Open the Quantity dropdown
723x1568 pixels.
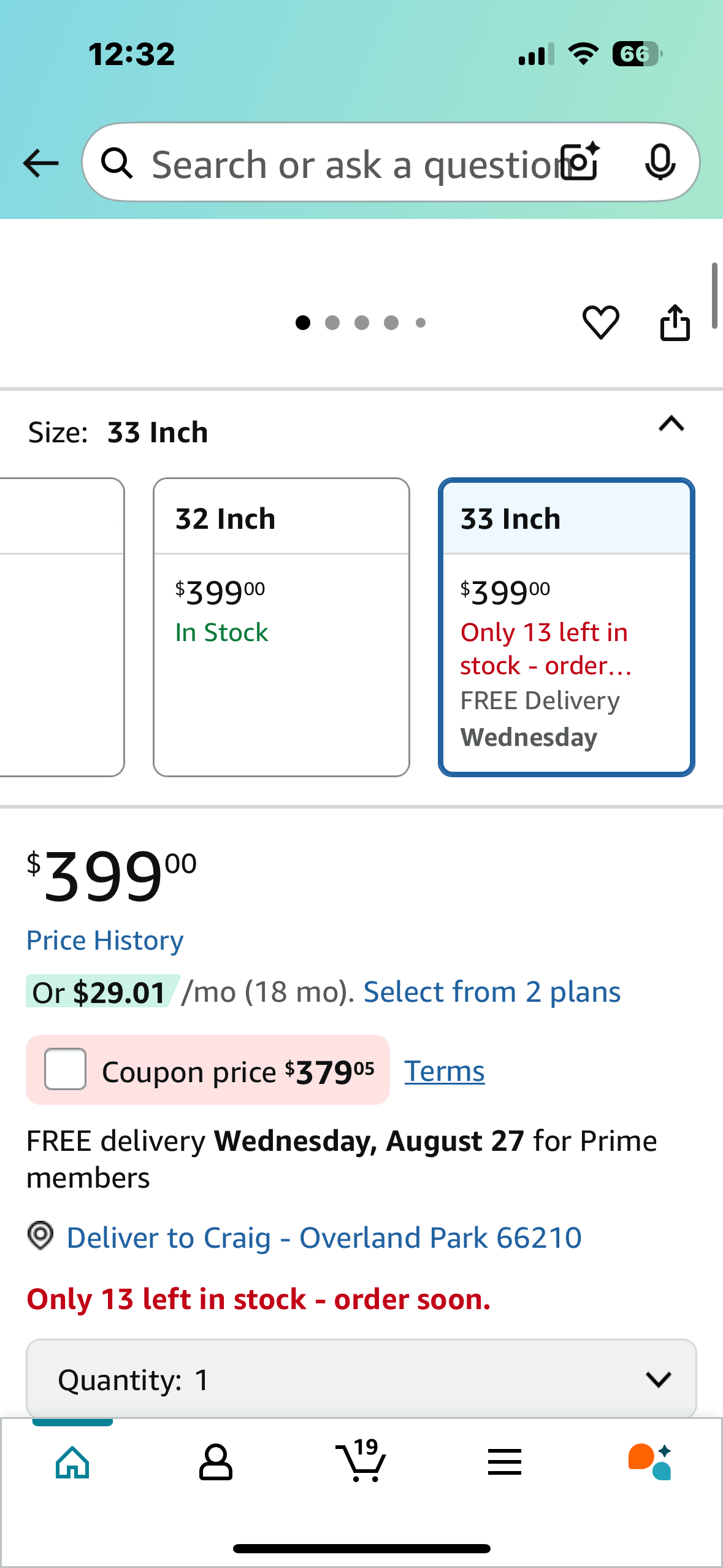[361, 1379]
